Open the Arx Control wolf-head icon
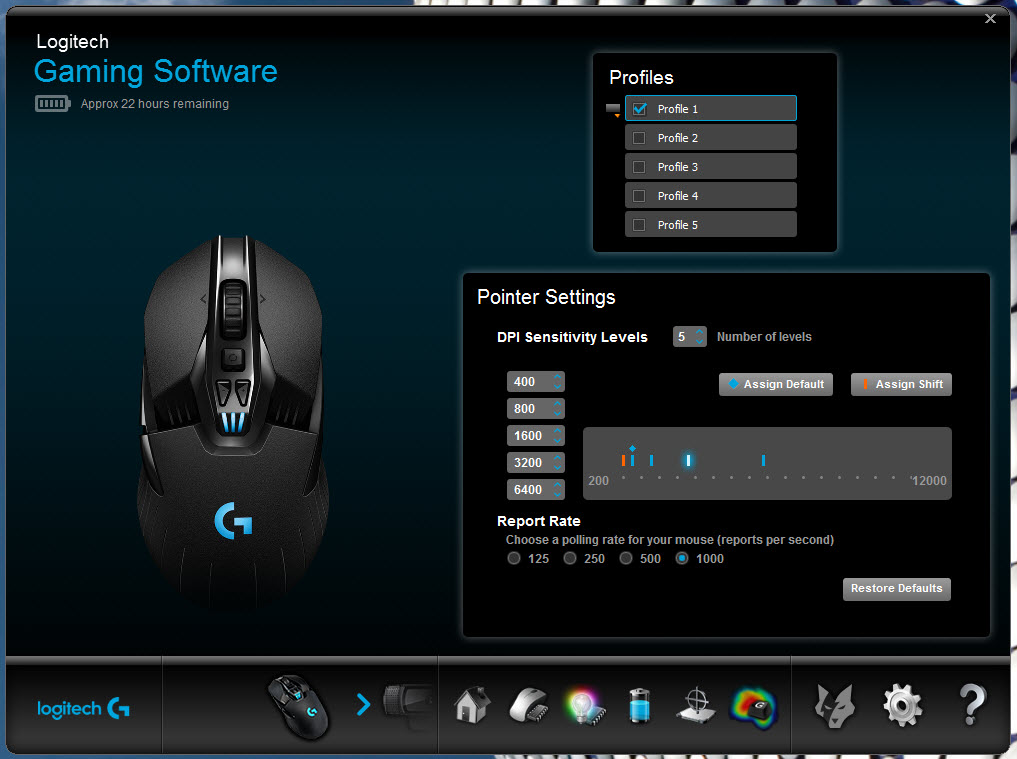Image resolution: width=1017 pixels, height=759 pixels. tap(834, 706)
